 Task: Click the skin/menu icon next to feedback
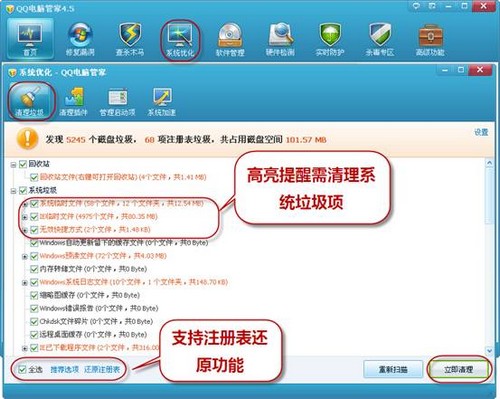click(432, 6)
